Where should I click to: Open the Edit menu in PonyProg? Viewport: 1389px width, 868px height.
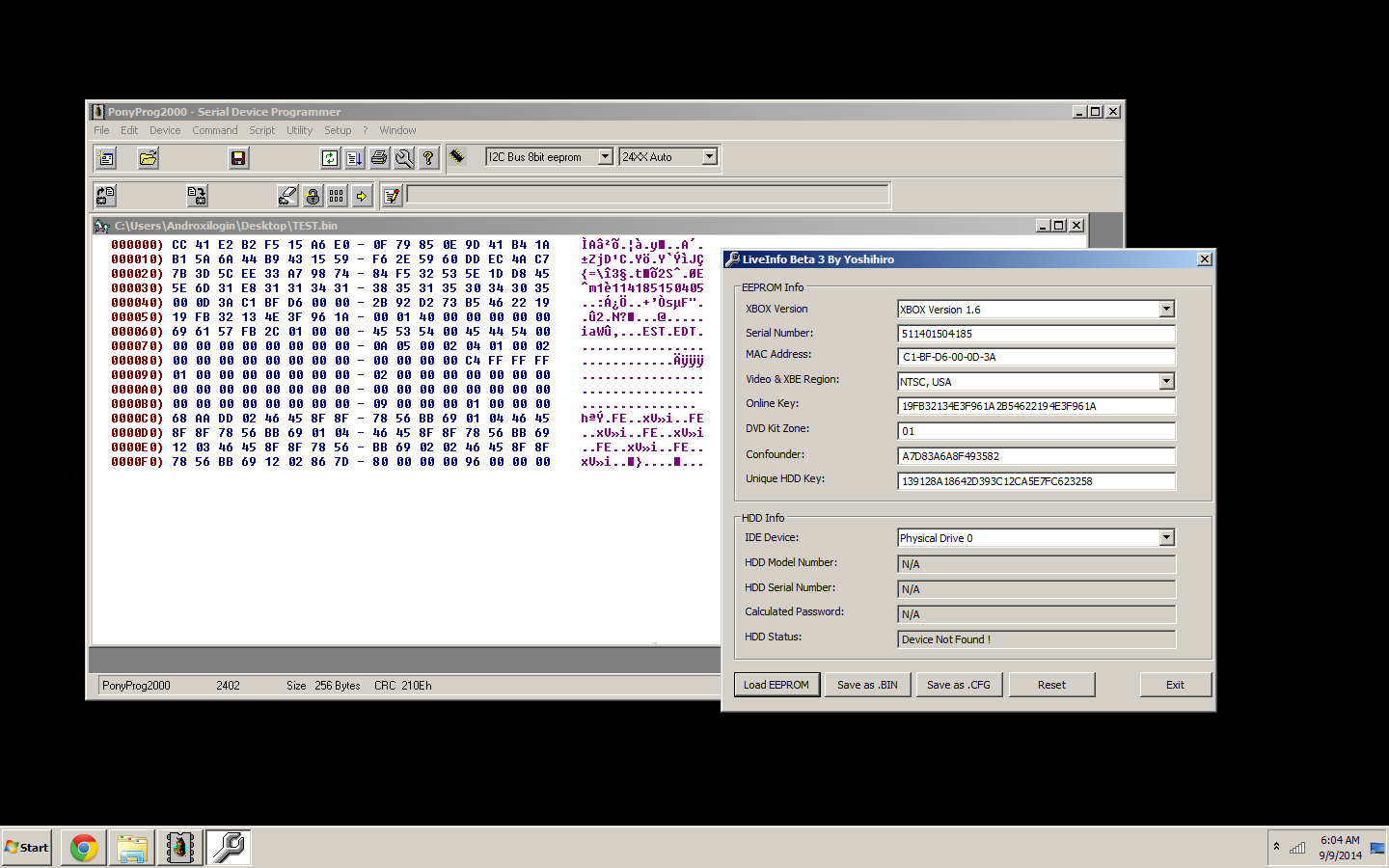(x=129, y=130)
